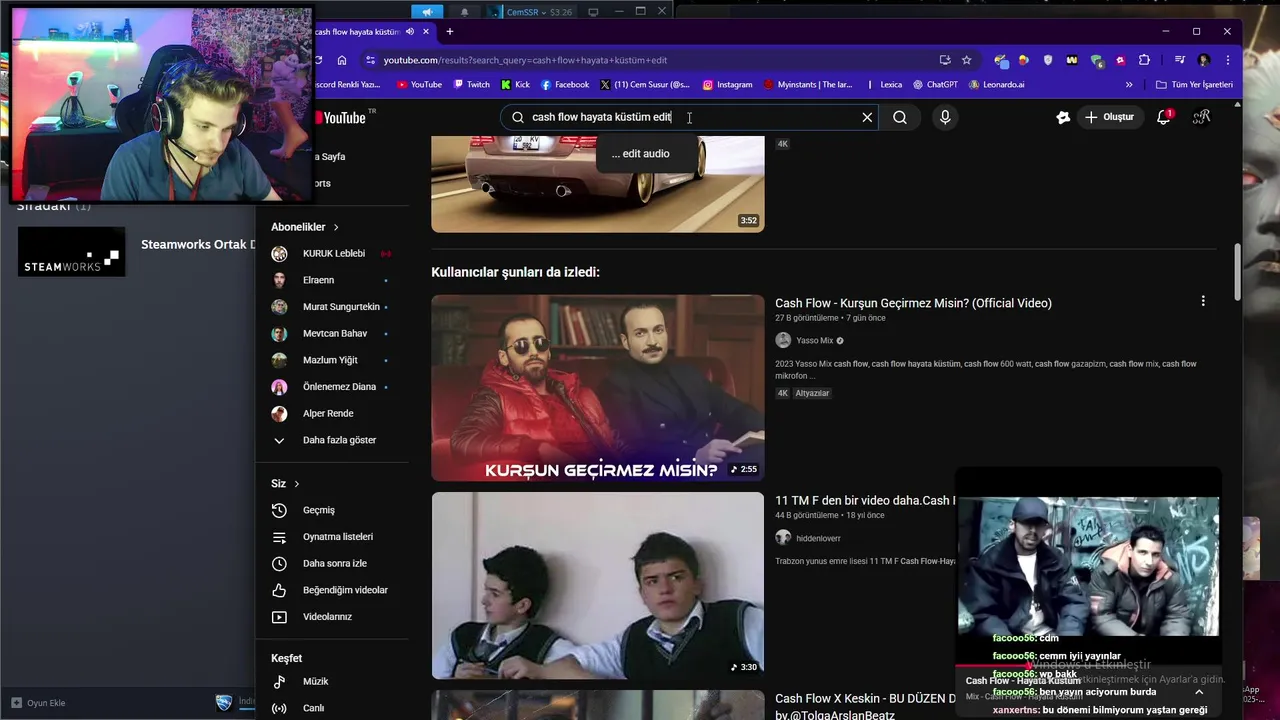Open Chrome extensions puzzle icon

[x=1144, y=60]
